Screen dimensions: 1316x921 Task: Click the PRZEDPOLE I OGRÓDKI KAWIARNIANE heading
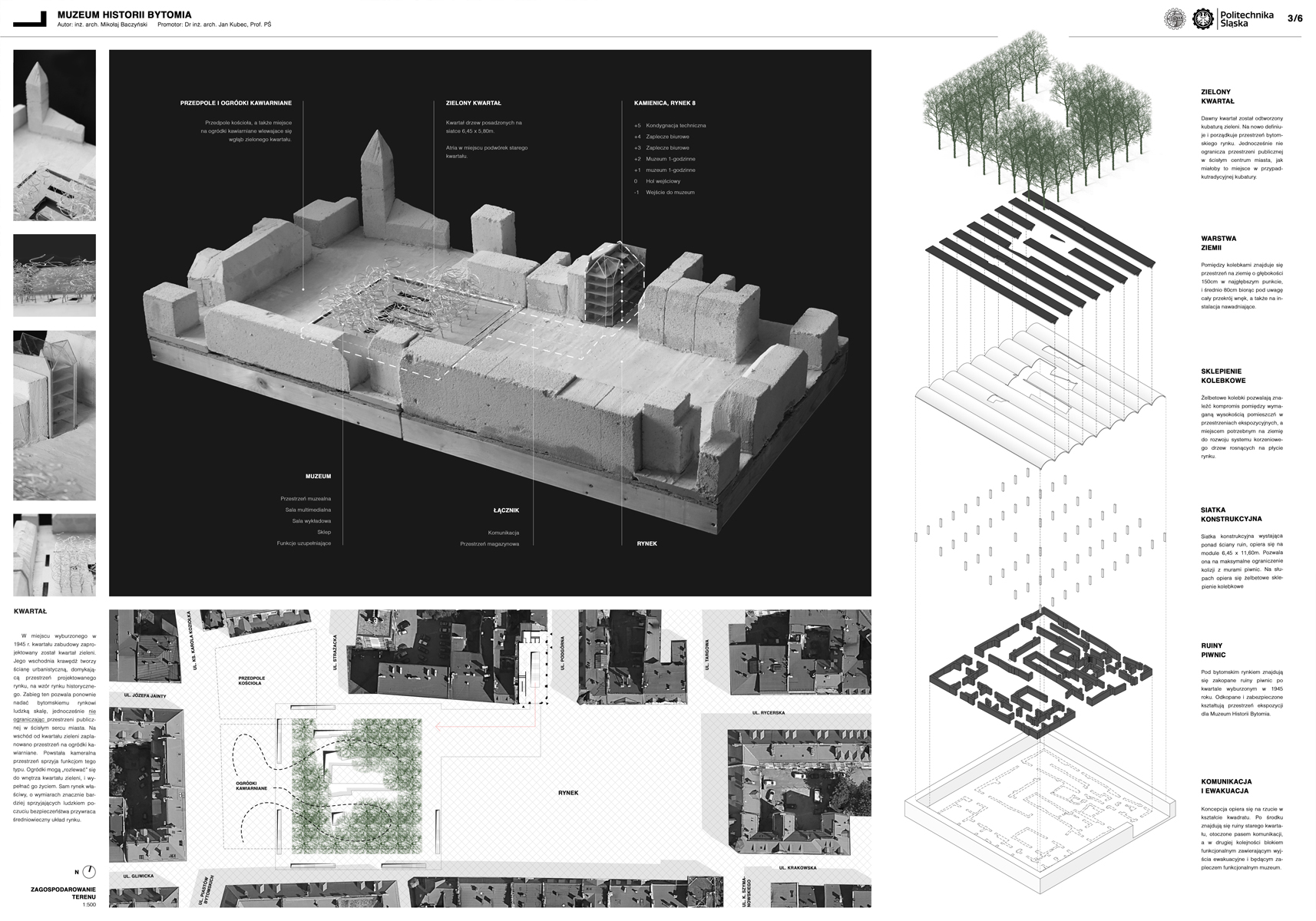236,103
